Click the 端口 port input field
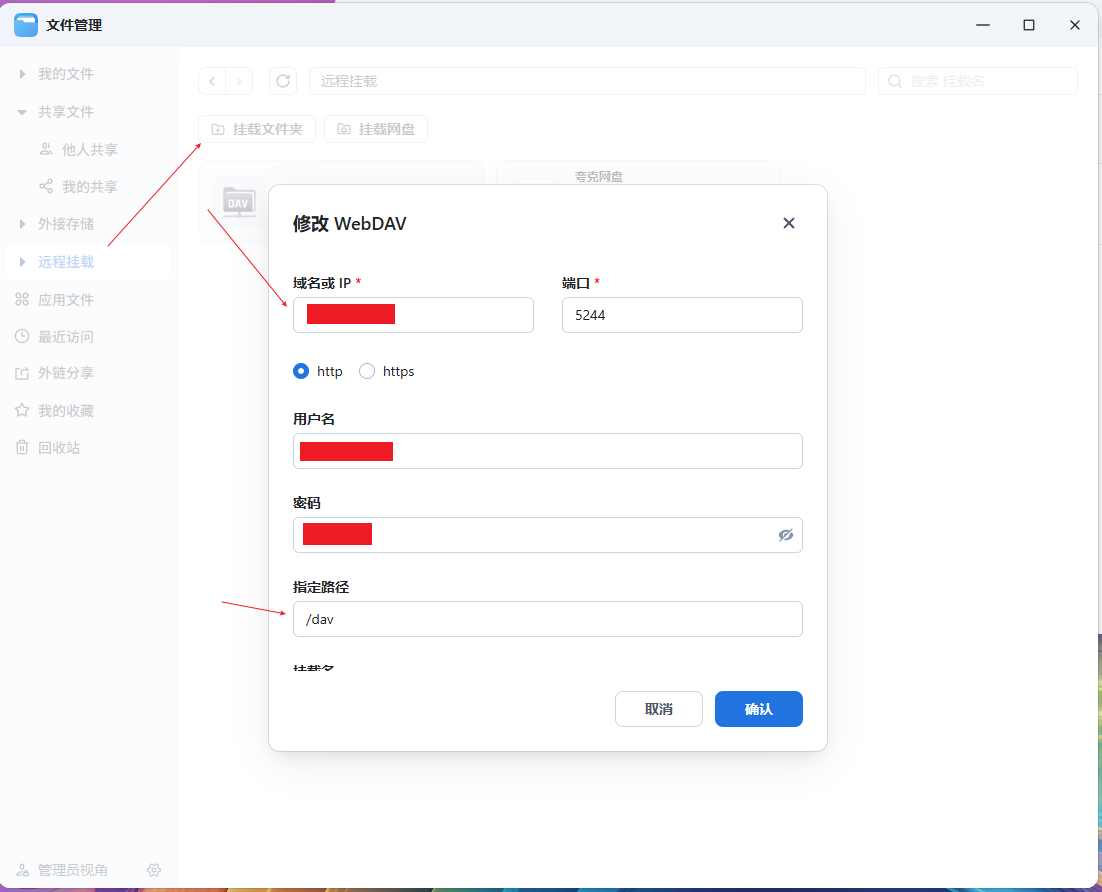Screen dimensions: 1102x892 (682, 315)
